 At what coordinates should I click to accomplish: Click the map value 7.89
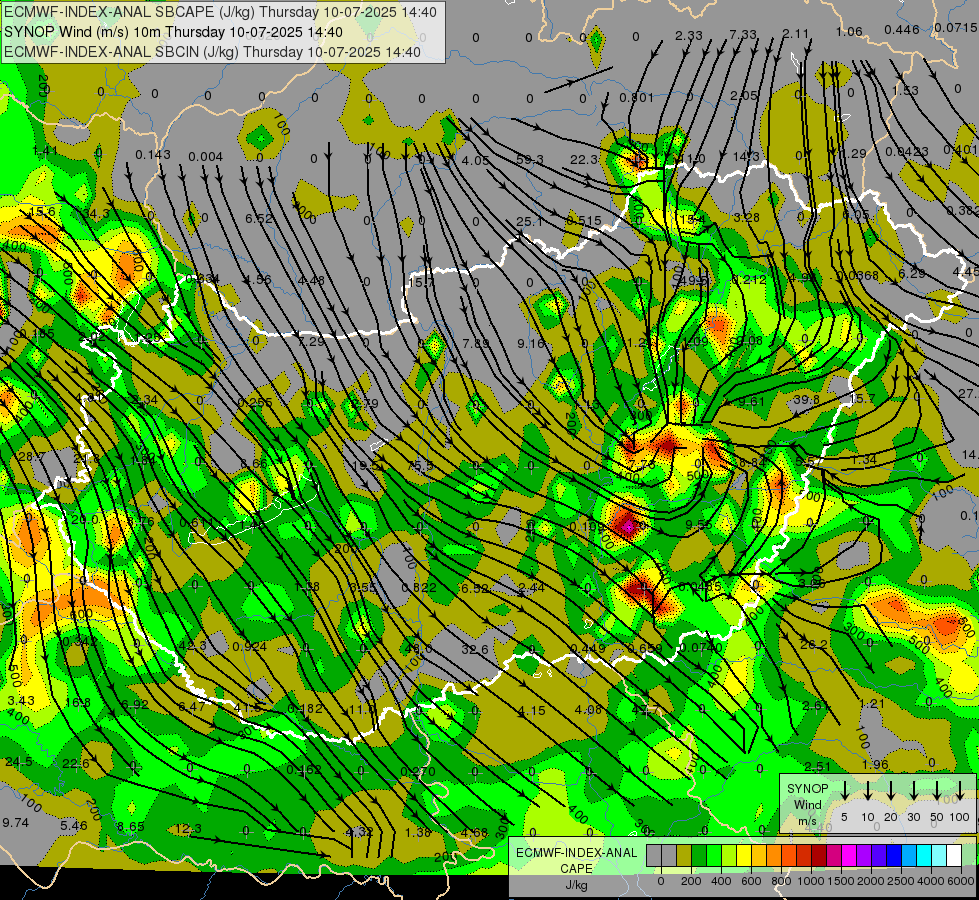click(x=476, y=343)
